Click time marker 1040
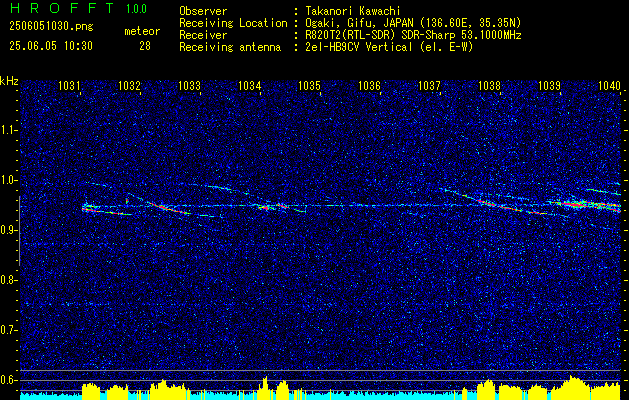 [x=609, y=85]
